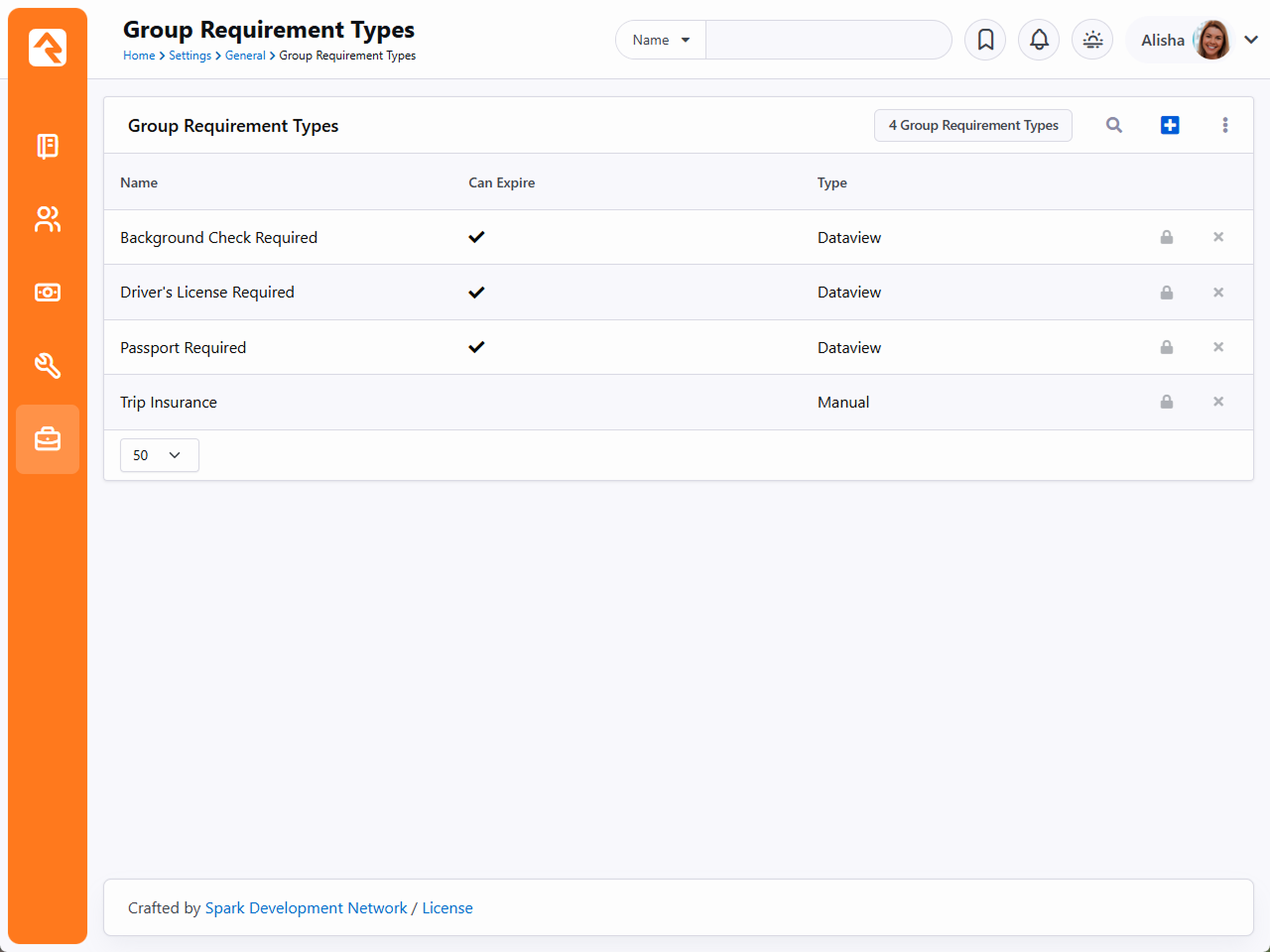Open the briefcase admin sidebar section

(48, 439)
